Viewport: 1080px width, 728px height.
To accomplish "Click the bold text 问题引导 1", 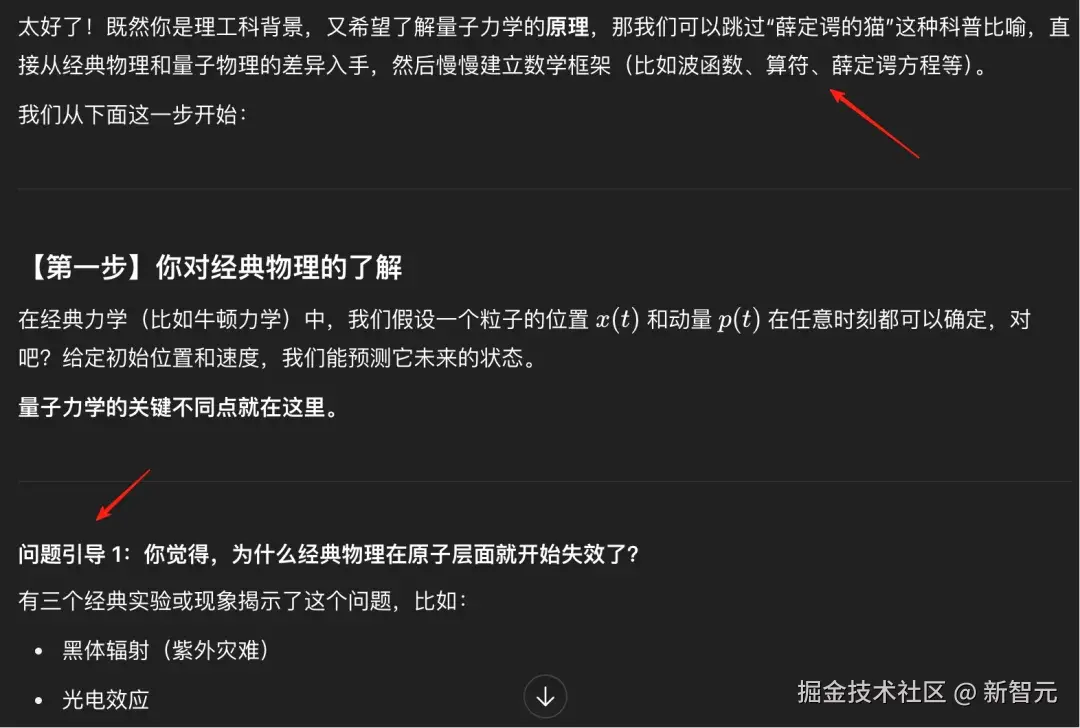I will pyautogui.click(x=74, y=554).
